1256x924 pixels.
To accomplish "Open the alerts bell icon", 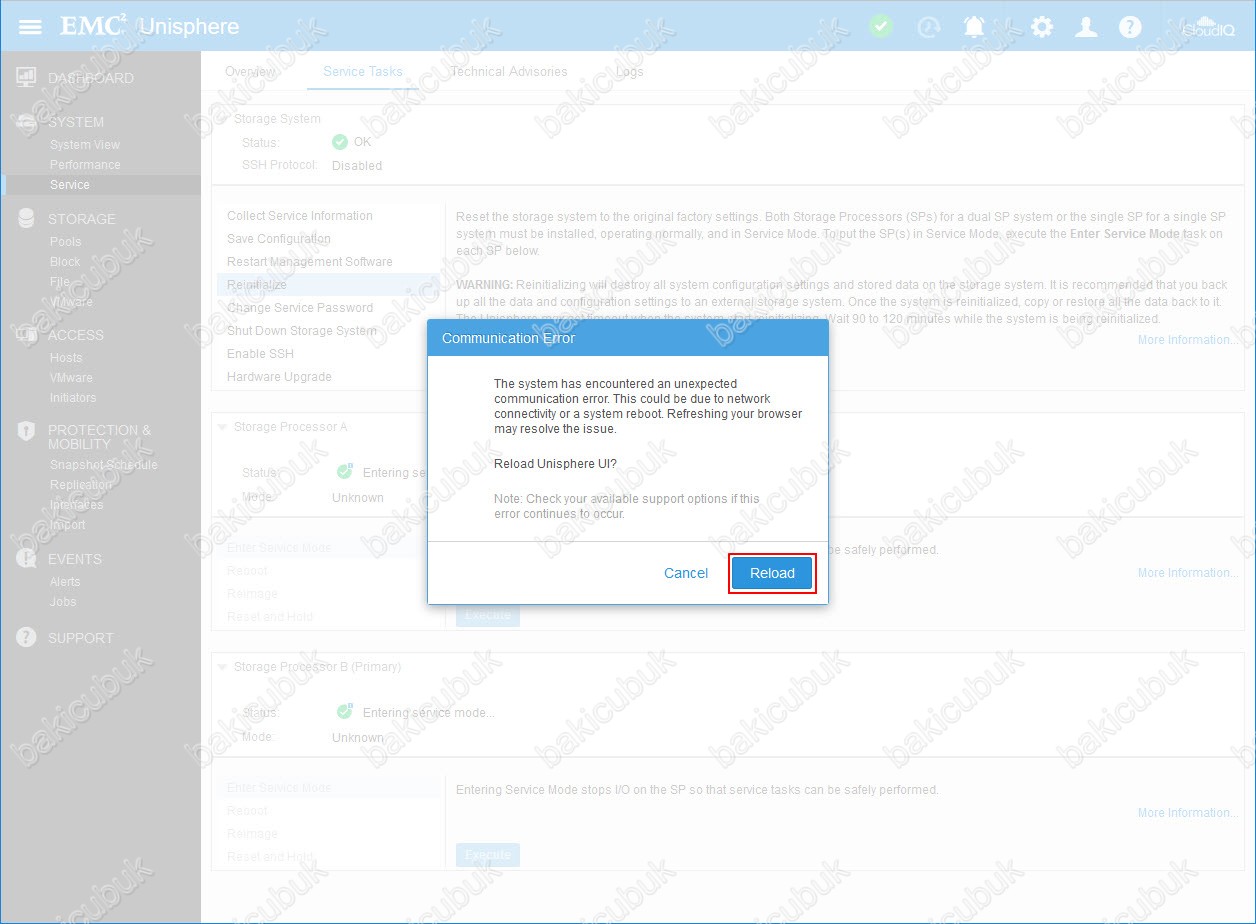I will click(x=974, y=27).
